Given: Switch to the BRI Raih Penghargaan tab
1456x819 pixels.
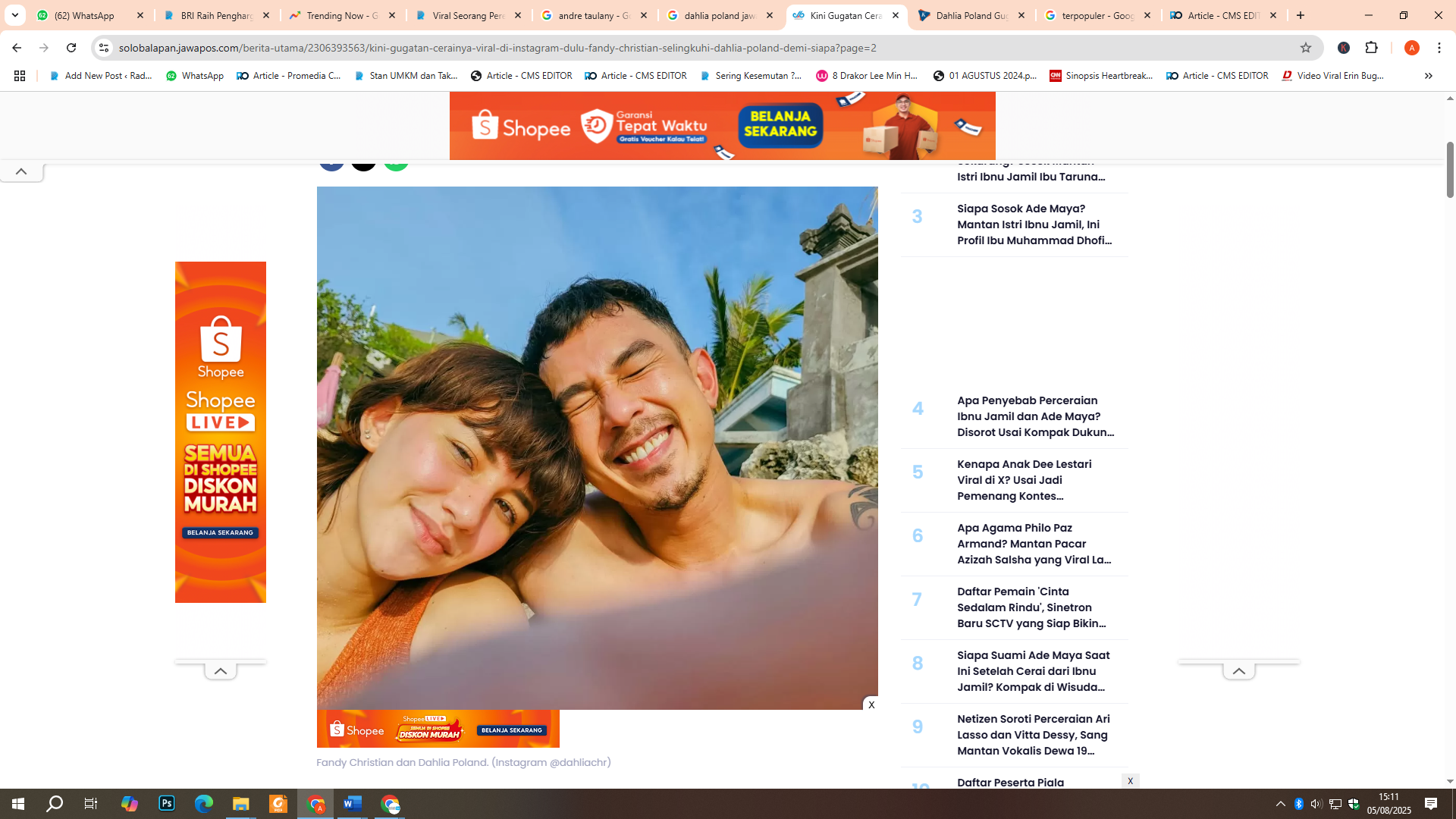Looking at the screenshot, I should tap(217, 15).
